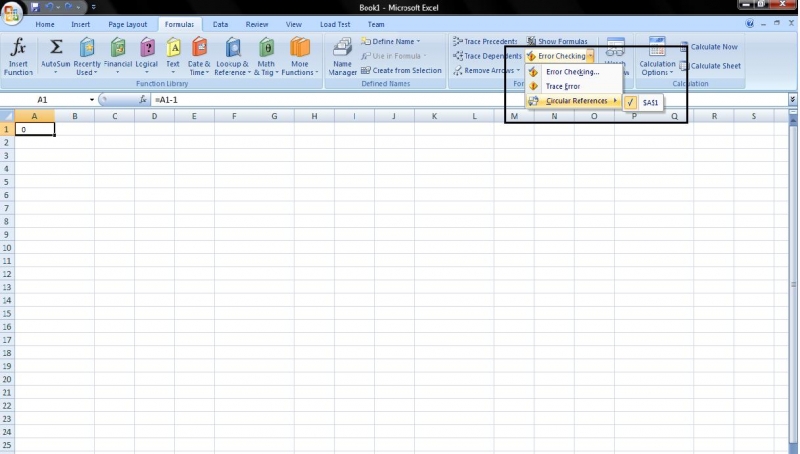
Task: Select the checked $A$1 circular reference
Action: [644, 102]
